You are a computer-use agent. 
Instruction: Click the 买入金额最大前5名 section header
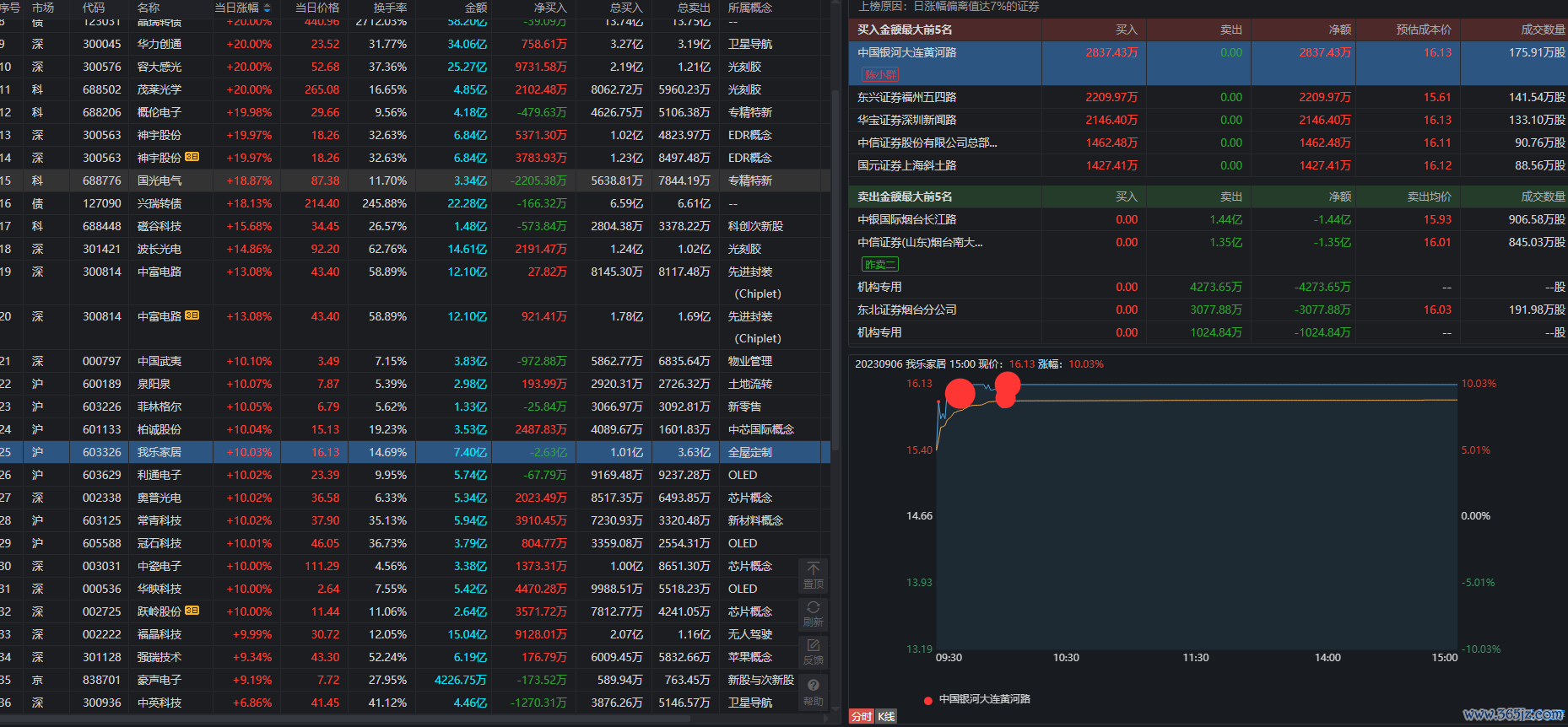[x=905, y=30]
